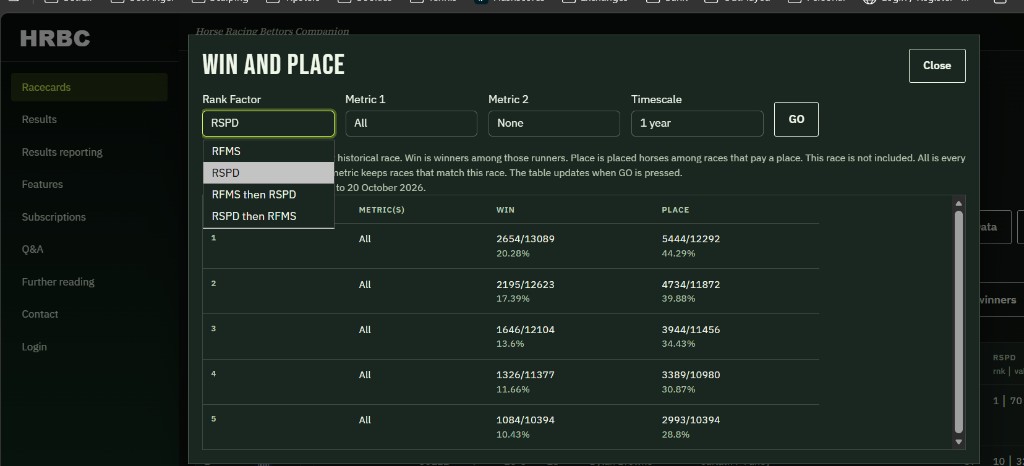Click the rank number 3 cell

tap(214, 328)
